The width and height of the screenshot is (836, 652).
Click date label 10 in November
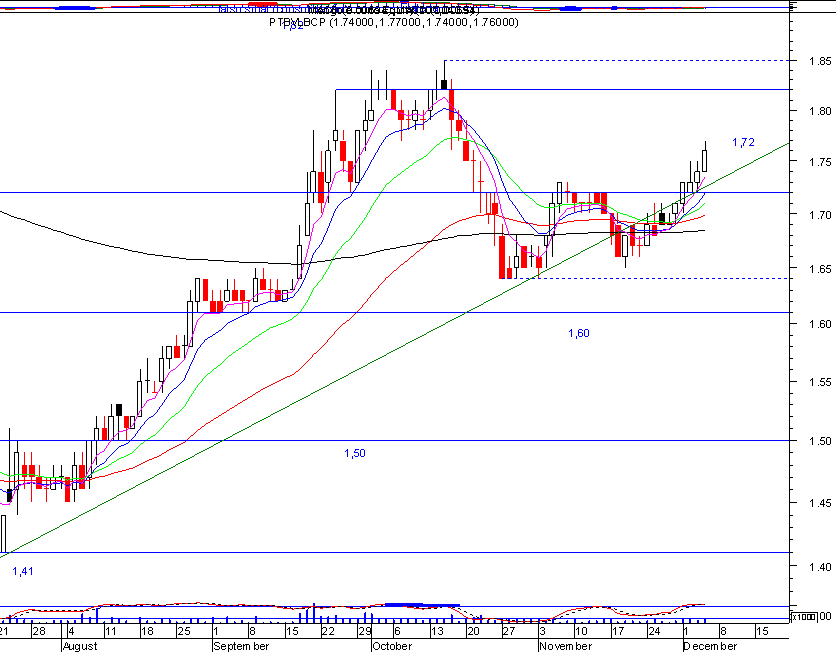(x=582, y=631)
